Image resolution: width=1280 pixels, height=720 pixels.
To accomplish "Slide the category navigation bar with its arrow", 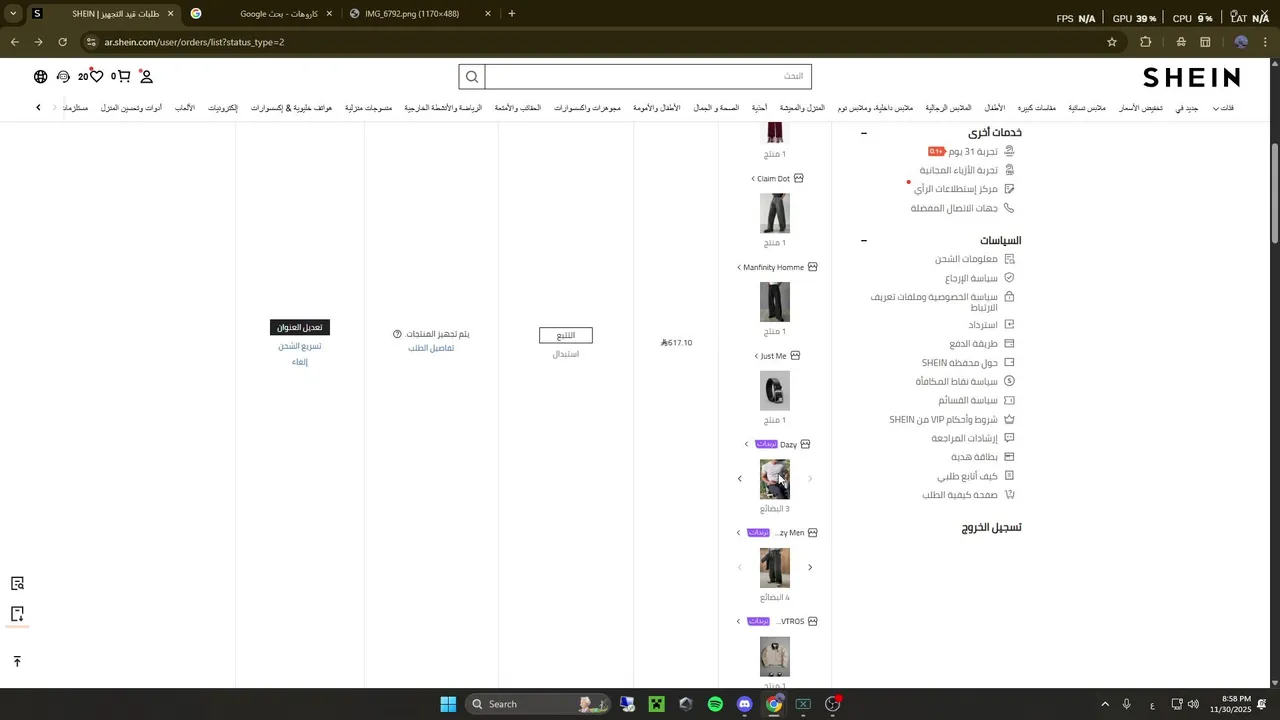I will (x=38, y=108).
